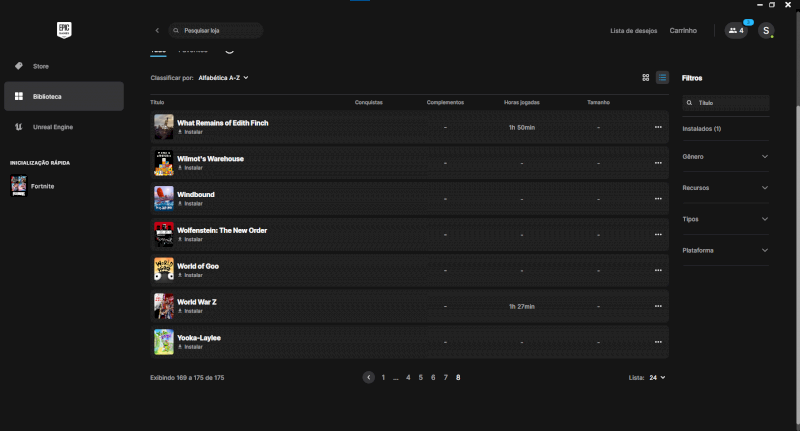This screenshot has width=800, height=431.
Task: Switch to list view
Action: 662,78
